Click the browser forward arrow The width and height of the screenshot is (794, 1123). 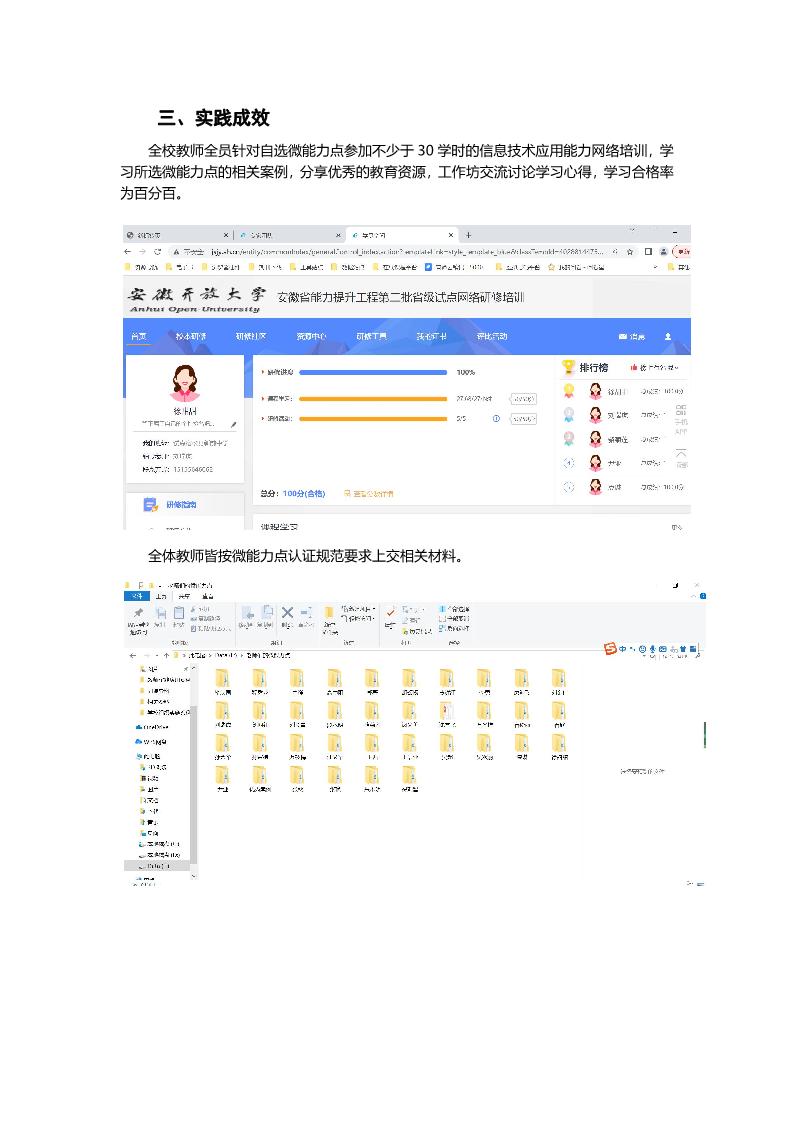point(142,252)
